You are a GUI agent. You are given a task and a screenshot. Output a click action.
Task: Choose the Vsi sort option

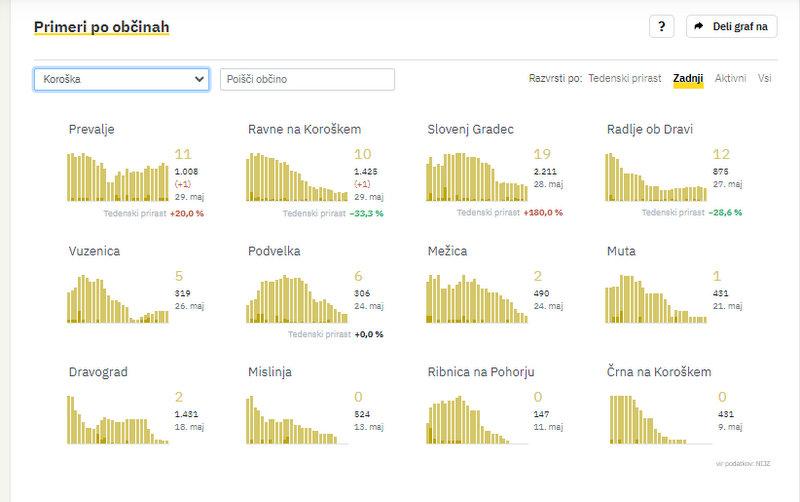click(764, 78)
